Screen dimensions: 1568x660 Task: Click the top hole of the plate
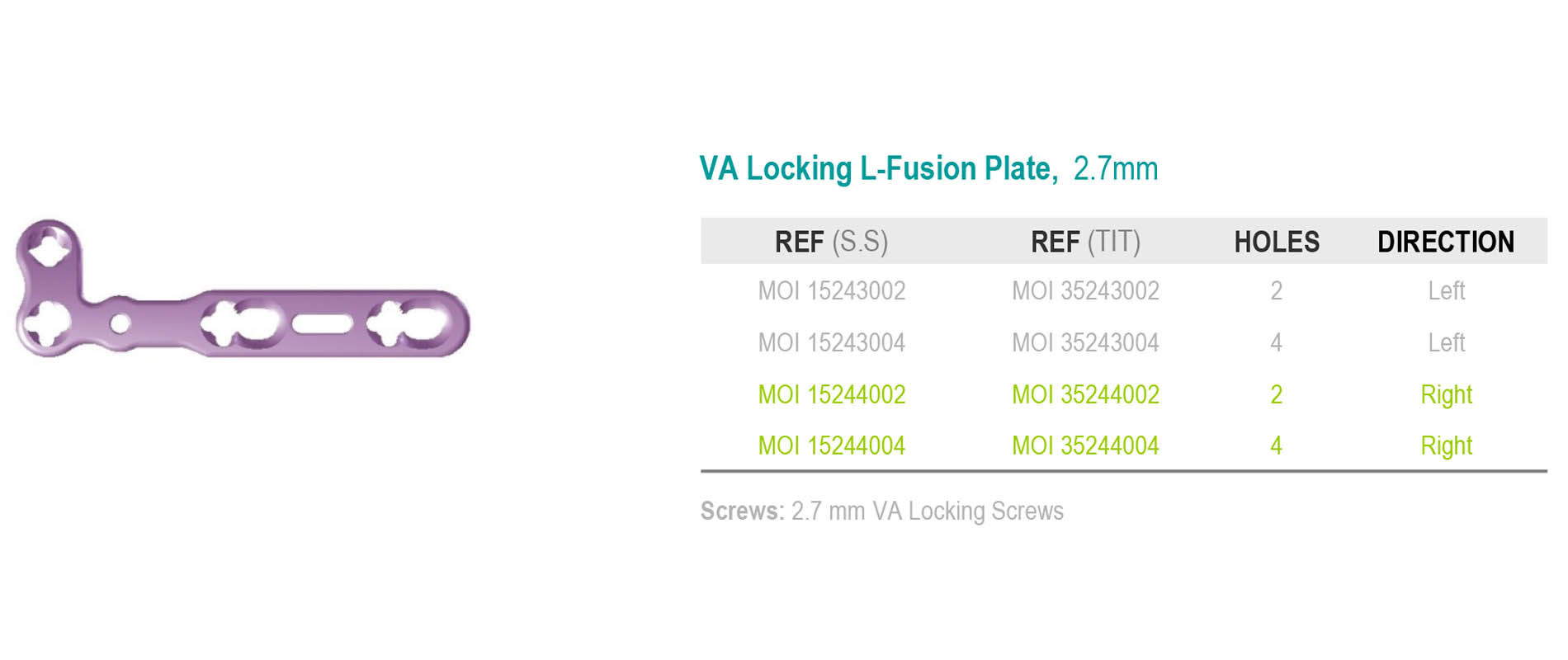pyautogui.click(x=48, y=243)
